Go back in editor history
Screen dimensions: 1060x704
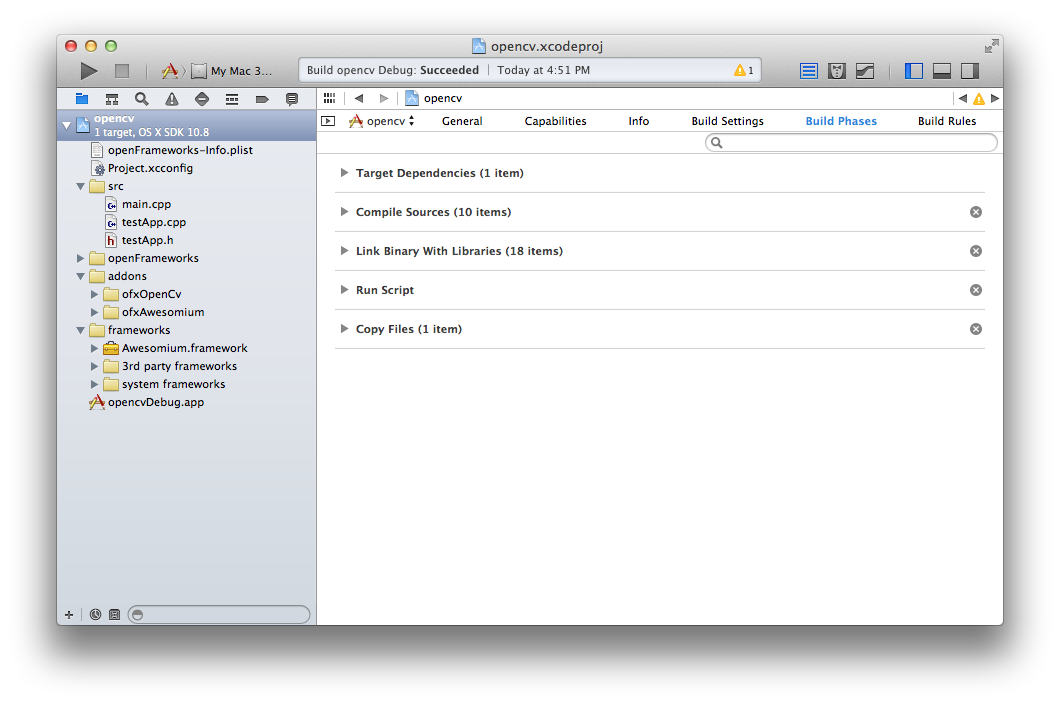359,98
